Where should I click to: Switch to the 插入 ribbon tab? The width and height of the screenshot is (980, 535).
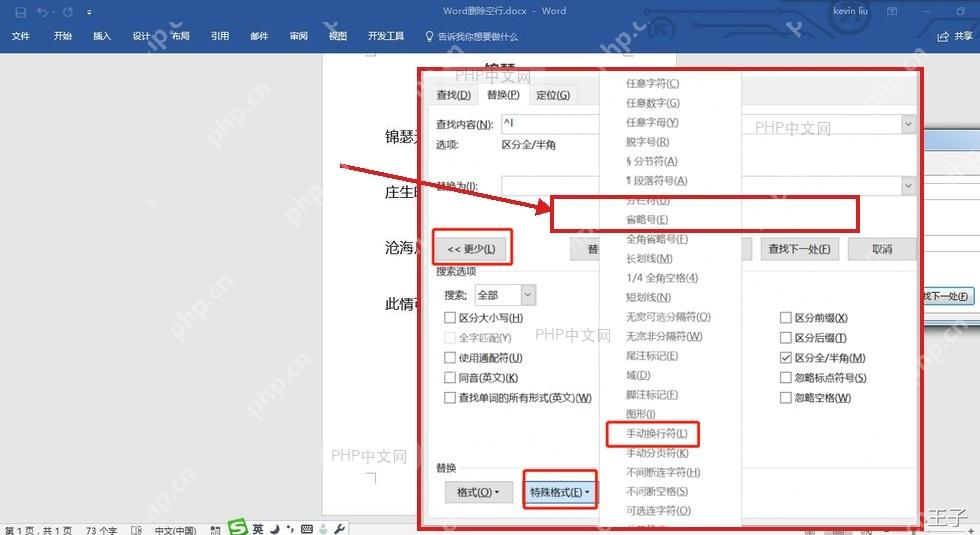click(x=102, y=36)
